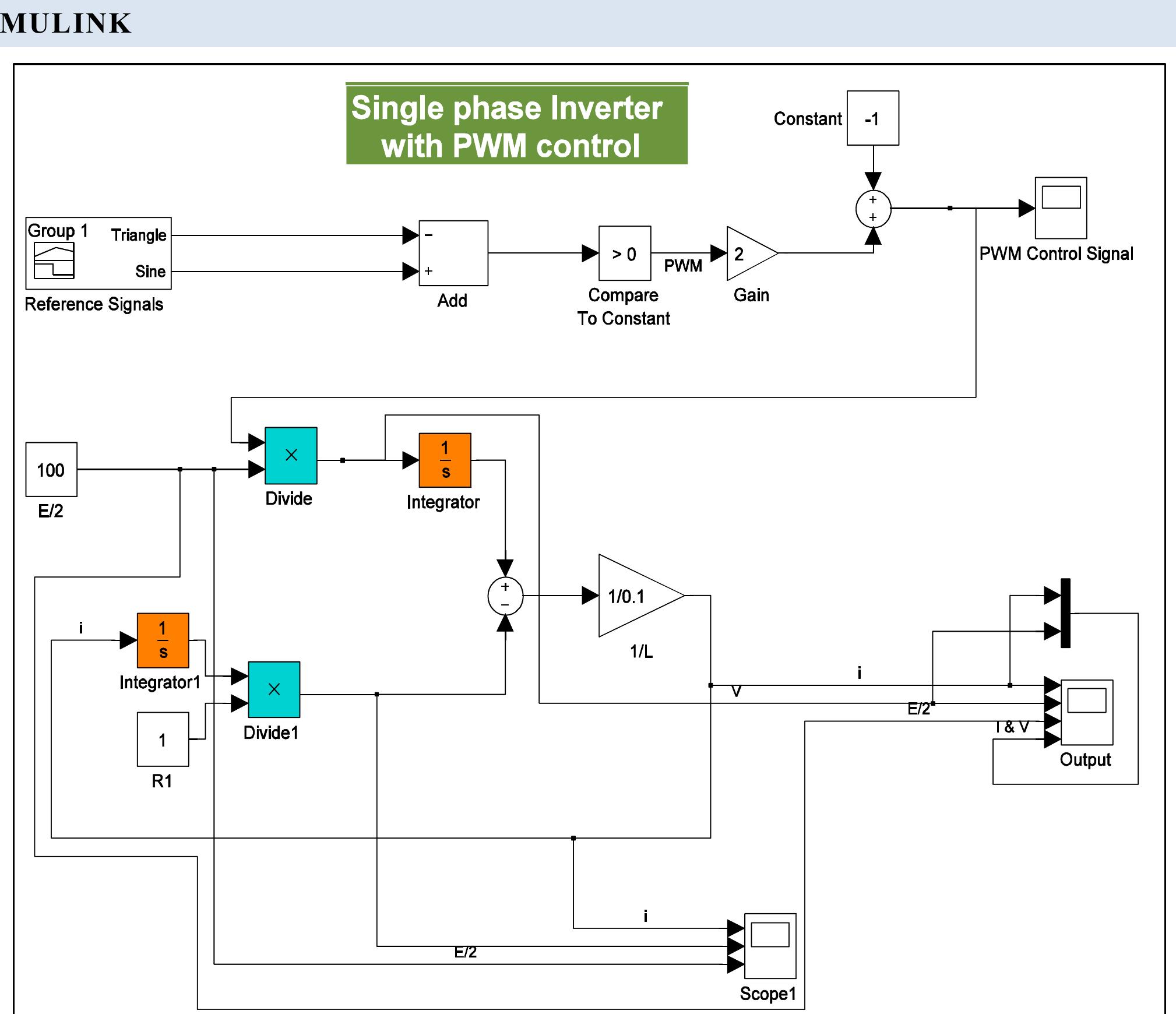1176x1014 pixels.
Task: Select the 'Reference Signals' block name
Action: [94, 305]
